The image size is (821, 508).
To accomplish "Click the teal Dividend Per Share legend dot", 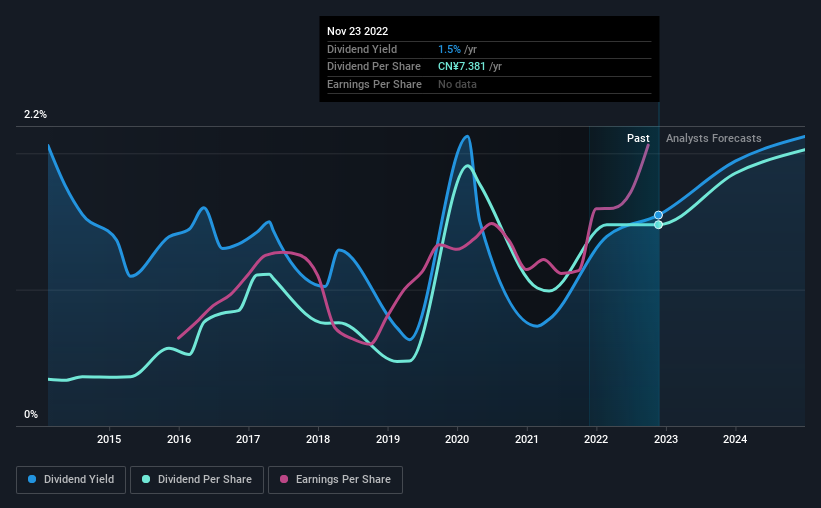I will click(x=146, y=479).
